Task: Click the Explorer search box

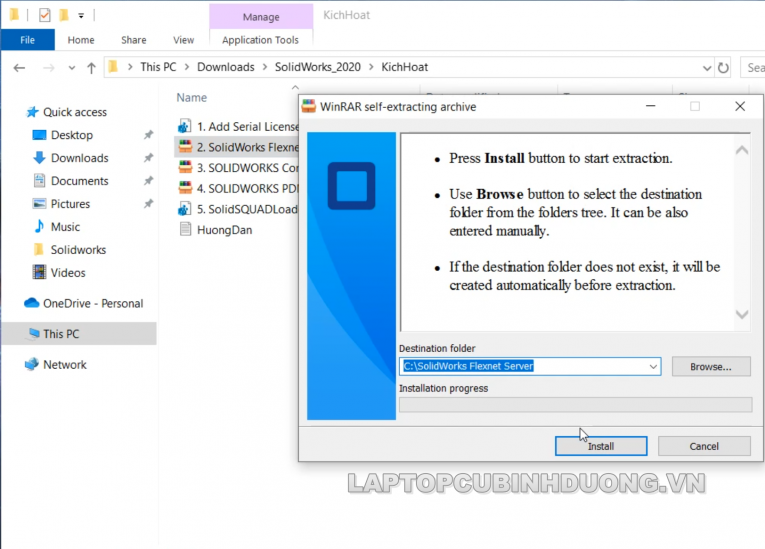Action: click(x=753, y=67)
